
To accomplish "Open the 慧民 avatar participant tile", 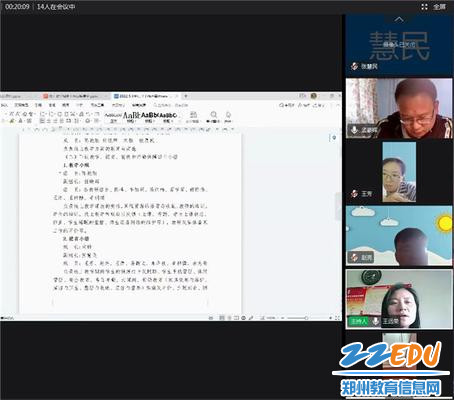I will click(399, 45).
